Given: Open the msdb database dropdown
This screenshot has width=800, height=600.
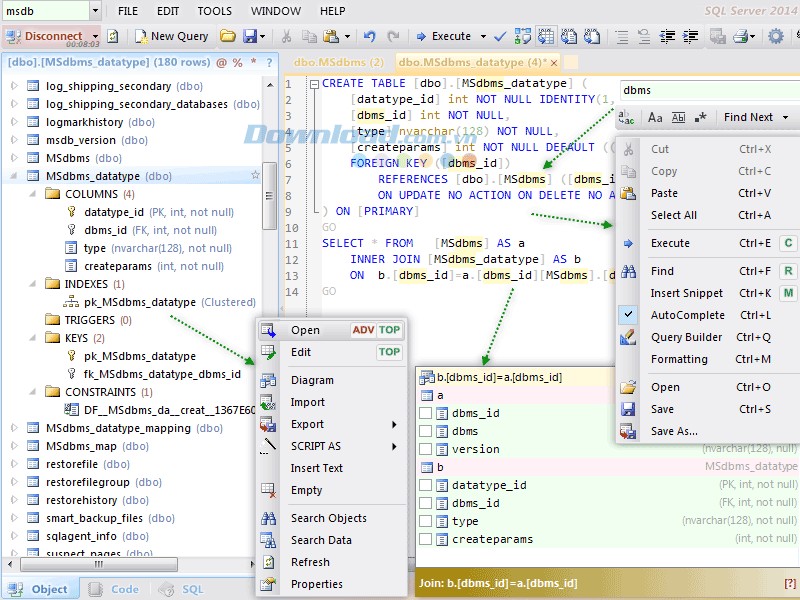Looking at the screenshot, I should pyautogui.click(x=95, y=10).
